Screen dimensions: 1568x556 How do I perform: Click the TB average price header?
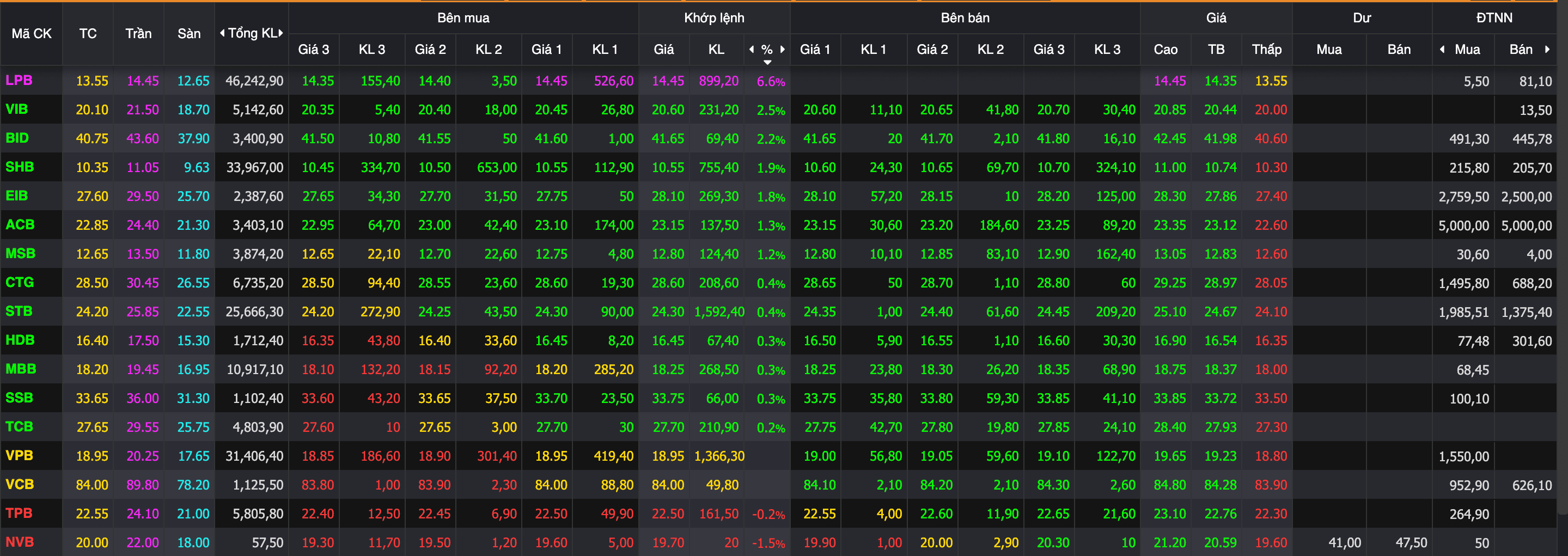pyautogui.click(x=1216, y=49)
